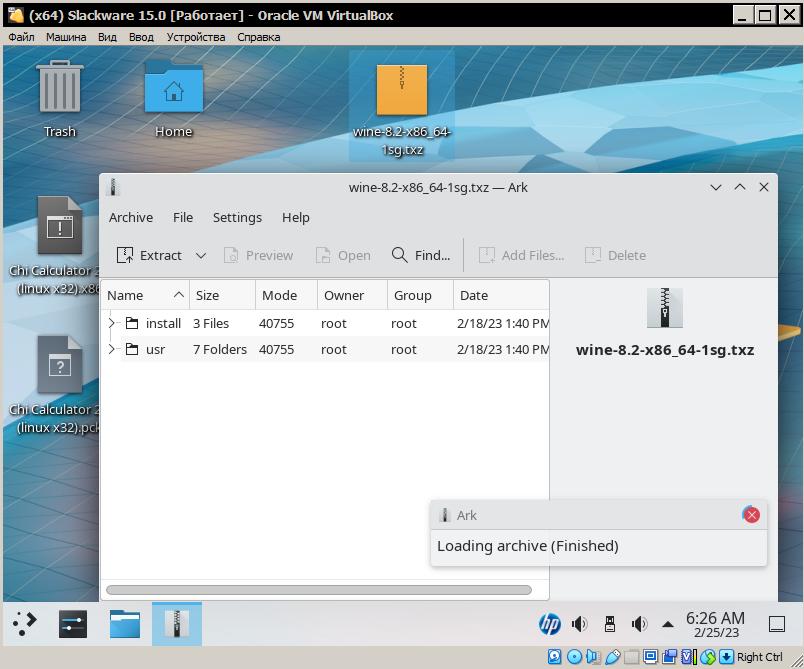
Task: Click the HP printer tray icon
Action: coord(549,625)
